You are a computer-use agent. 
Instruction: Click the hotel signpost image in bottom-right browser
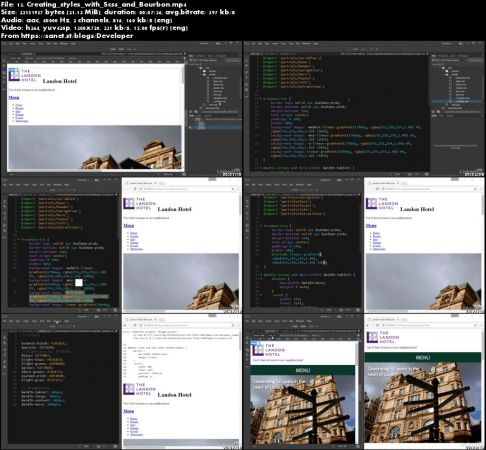423,403
